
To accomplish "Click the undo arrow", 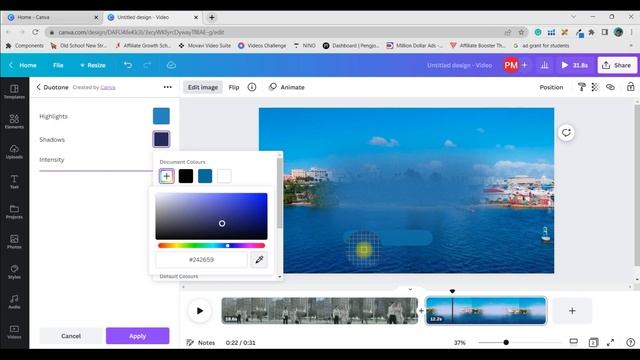I will 128,65.
